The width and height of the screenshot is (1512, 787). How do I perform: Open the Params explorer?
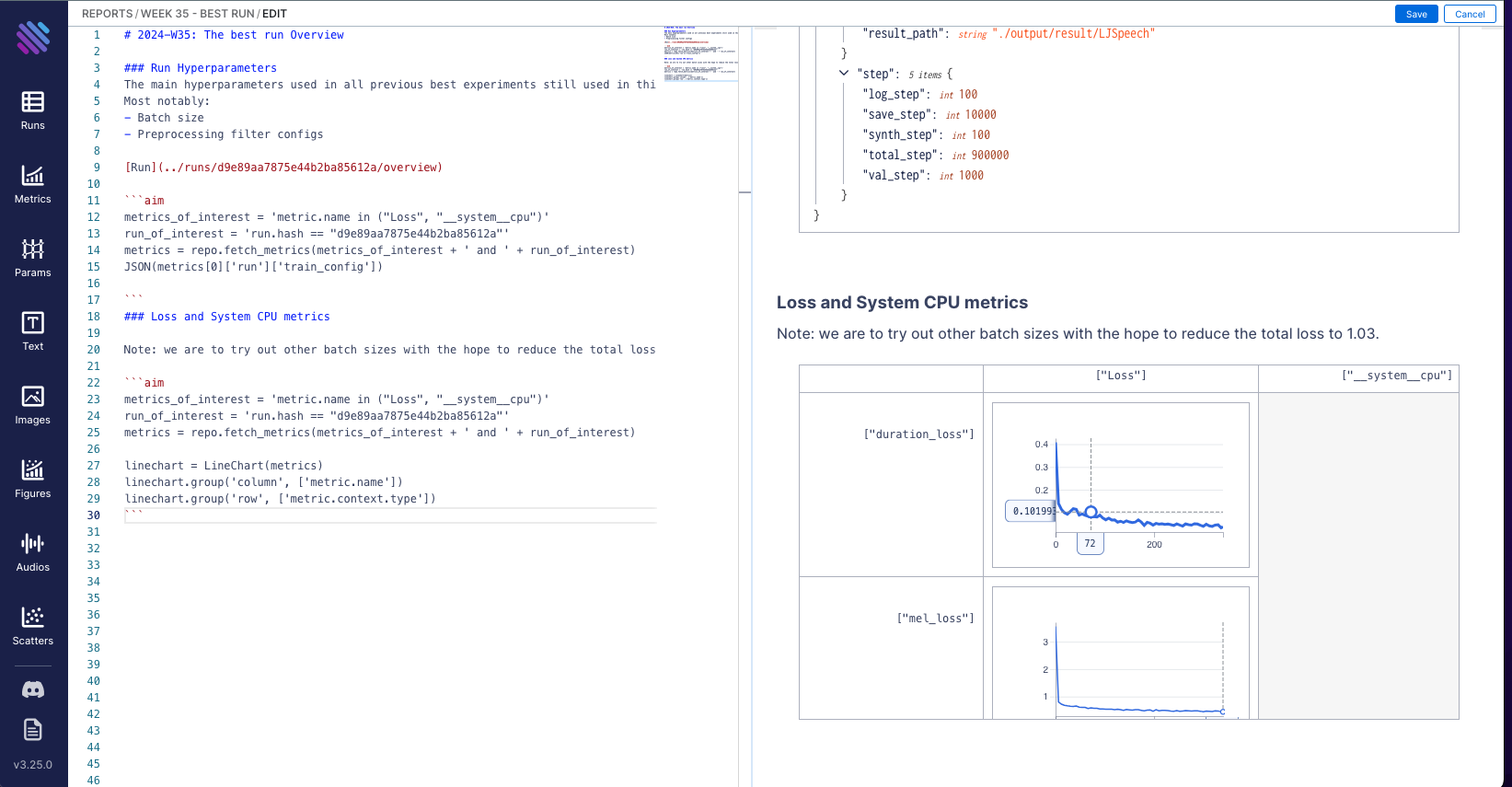pyautogui.click(x=33, y=258)
